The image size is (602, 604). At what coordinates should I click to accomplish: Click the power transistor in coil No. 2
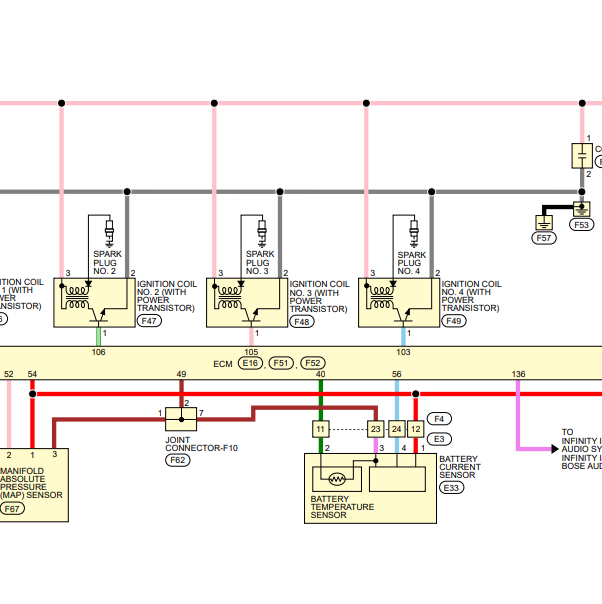click(99, 314)
